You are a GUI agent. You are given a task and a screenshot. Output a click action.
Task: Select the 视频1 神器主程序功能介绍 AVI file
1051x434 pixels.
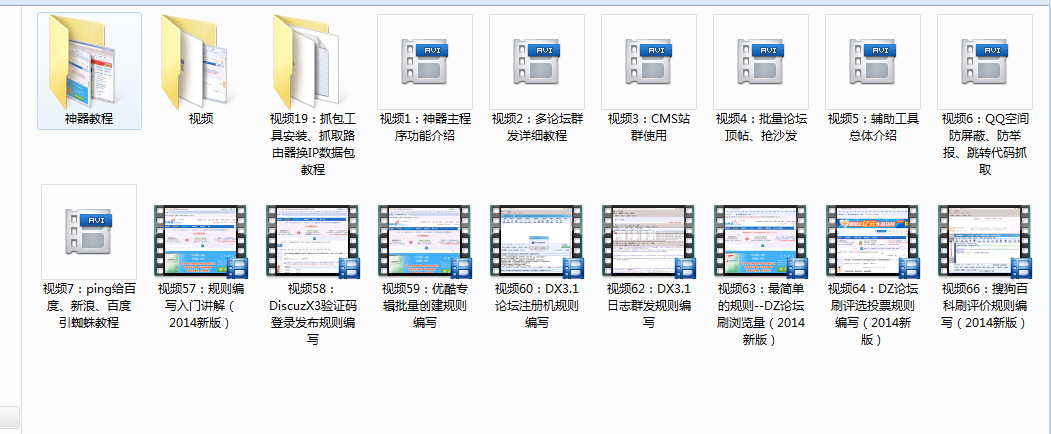[424, 62]
